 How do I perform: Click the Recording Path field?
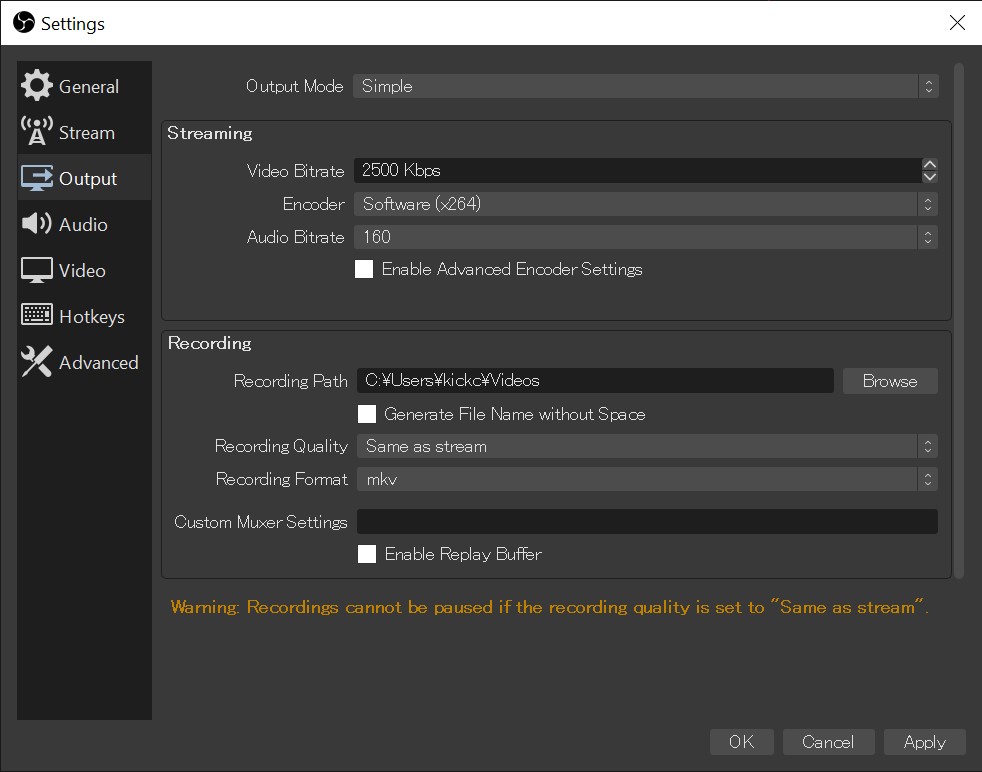click(x=595, y=381)
